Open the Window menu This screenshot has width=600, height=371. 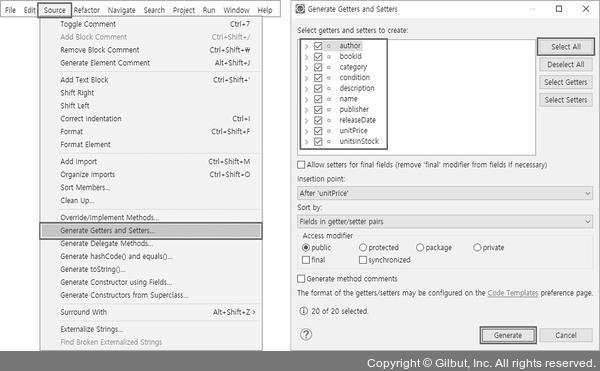[236, 10]
